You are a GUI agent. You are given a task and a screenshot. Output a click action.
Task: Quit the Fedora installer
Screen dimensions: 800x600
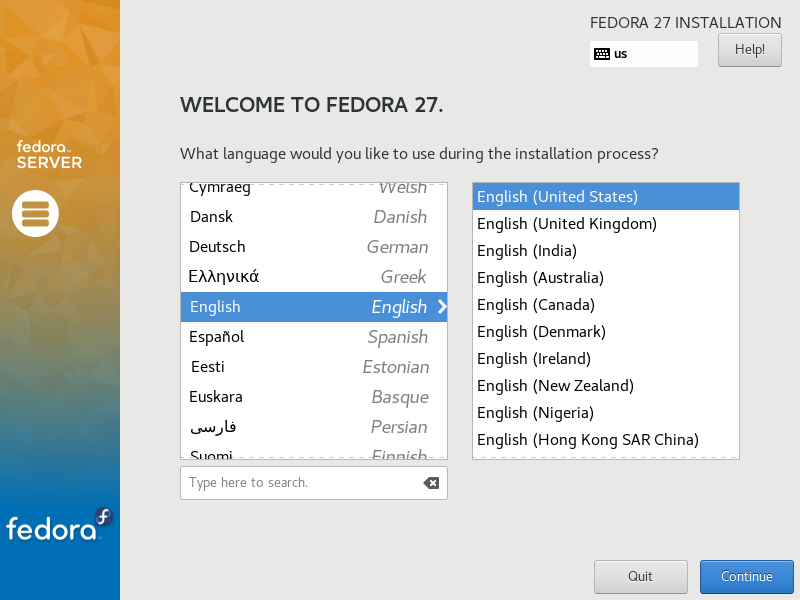[640, 577]
